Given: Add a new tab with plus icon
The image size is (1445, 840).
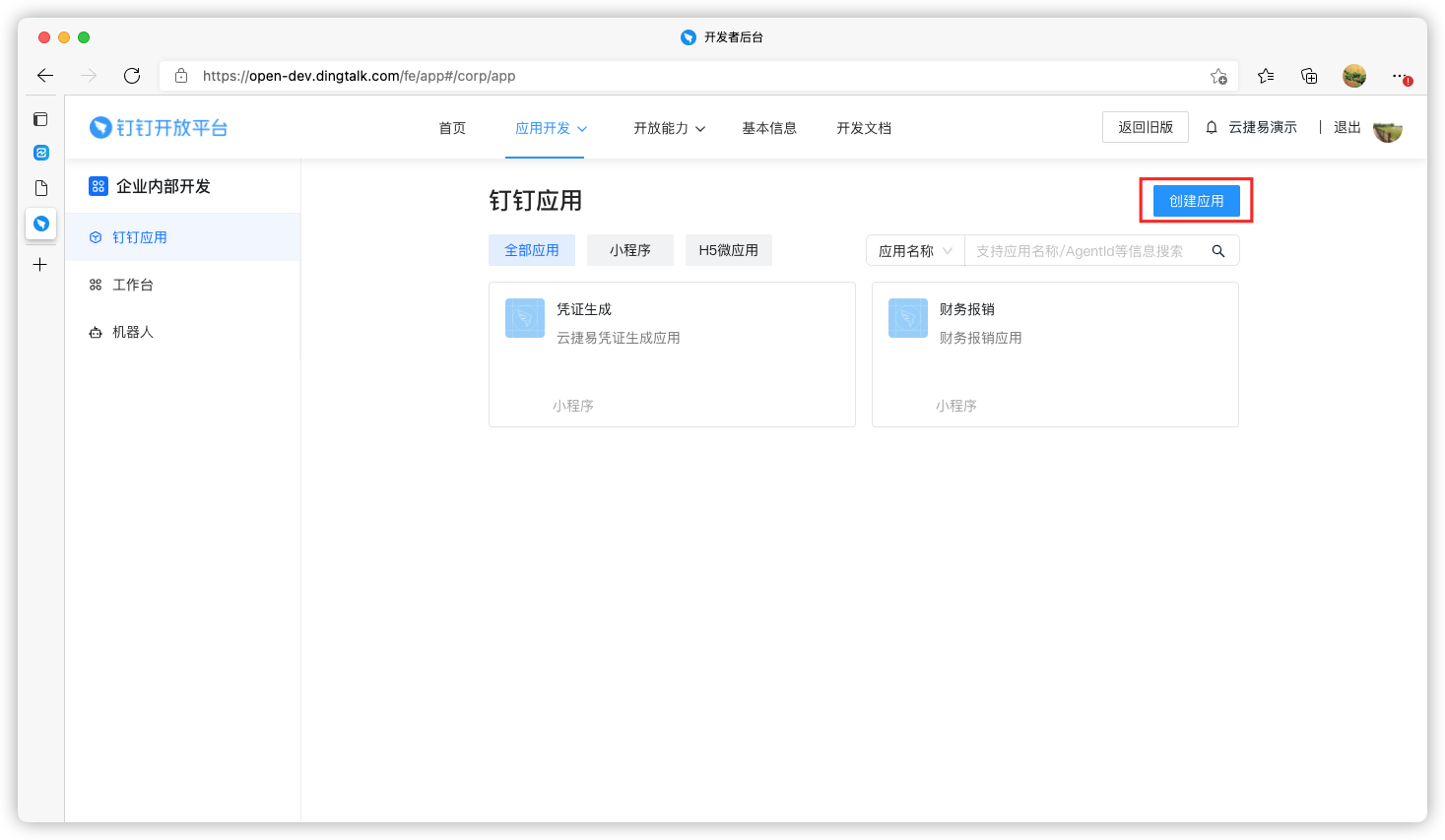Looking at the screenshot, I should tap(40, 264).
